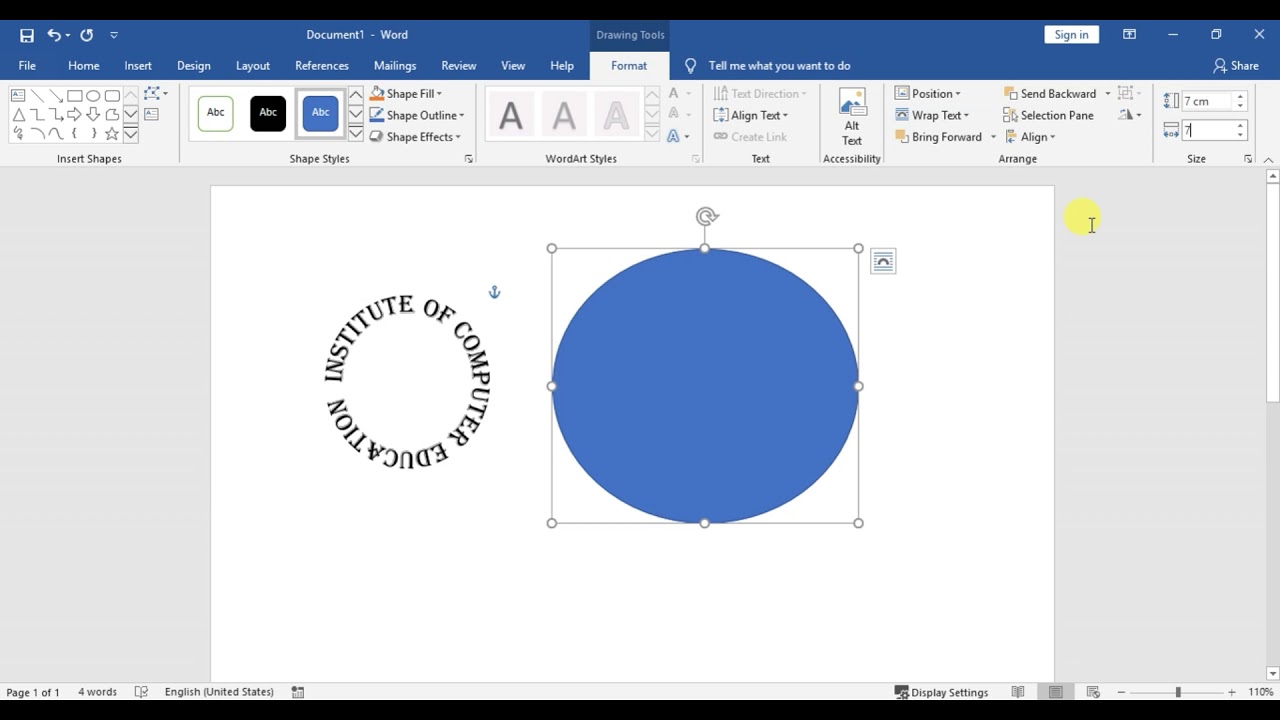Screen dimensions: 1280x720
Task: Switch to the Layout tab
Action: (x=253, y=66)
